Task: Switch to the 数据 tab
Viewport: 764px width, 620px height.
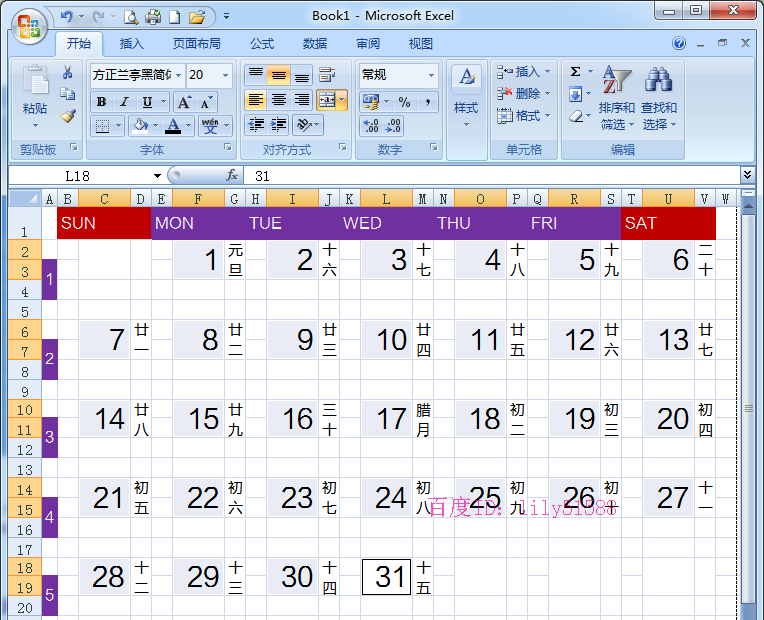Action: [x=315, y=44]
